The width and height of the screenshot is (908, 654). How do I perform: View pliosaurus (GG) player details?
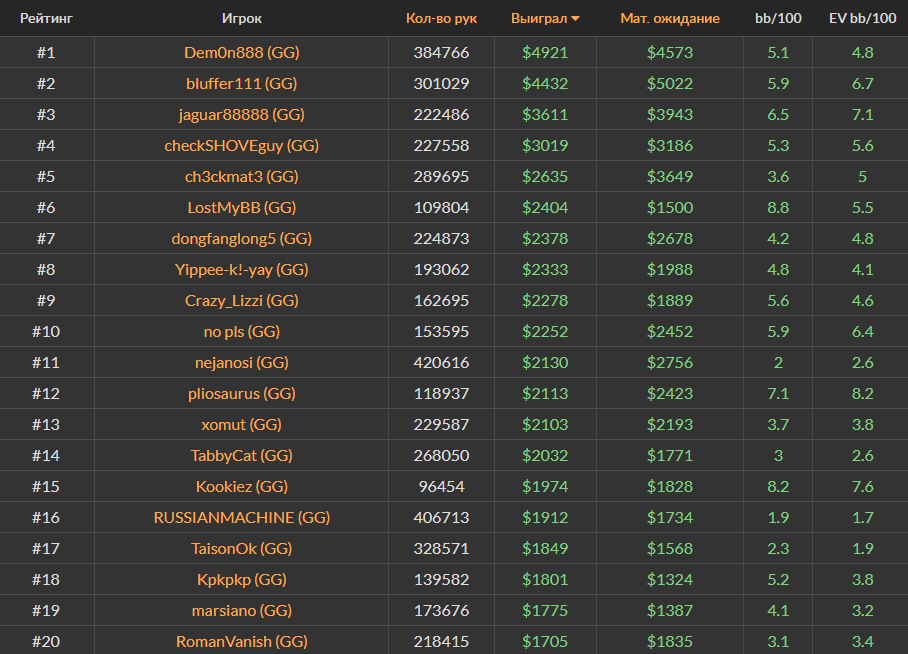pos(241,393)
